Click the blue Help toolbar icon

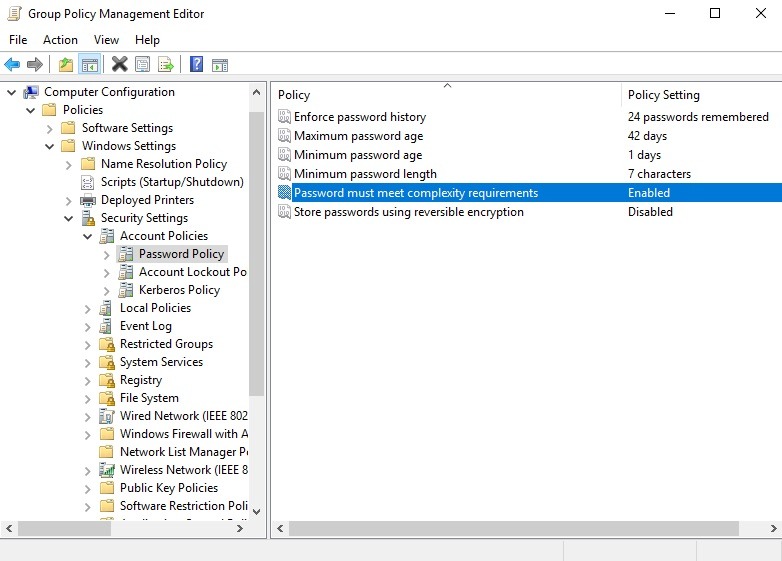point(196,65)
